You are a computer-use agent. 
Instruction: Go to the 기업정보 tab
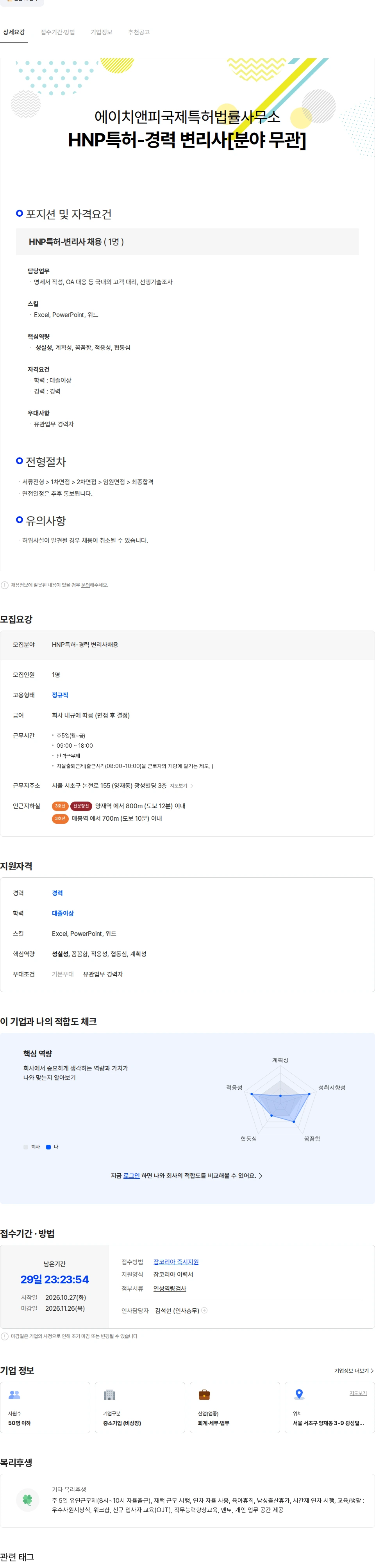101,32
